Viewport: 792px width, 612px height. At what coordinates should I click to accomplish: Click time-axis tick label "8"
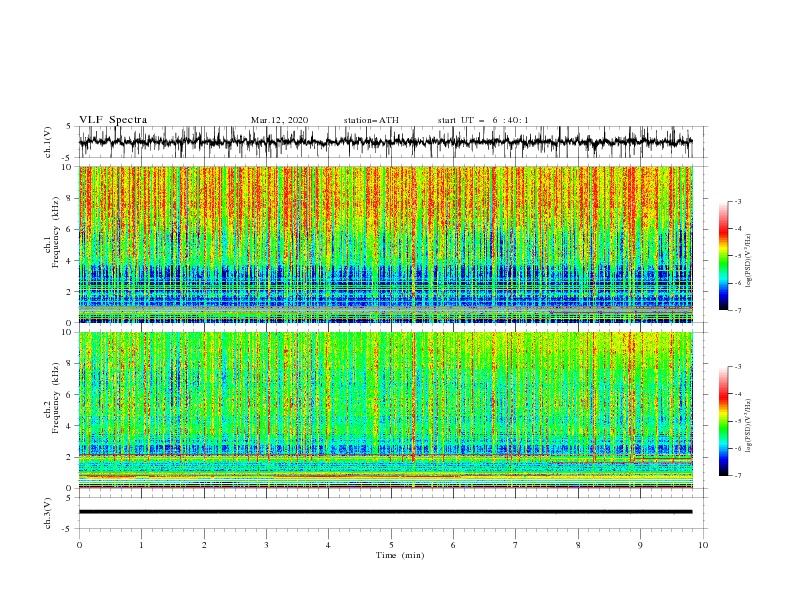click(578, 545)
